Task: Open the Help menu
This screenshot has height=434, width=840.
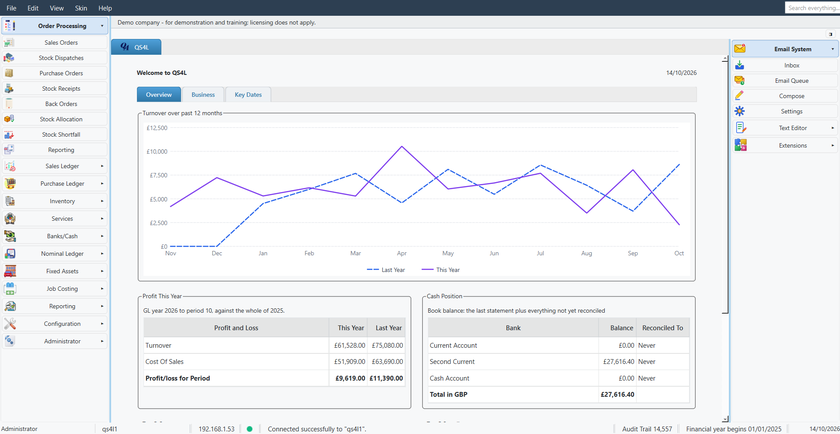Action: point(106,8)
